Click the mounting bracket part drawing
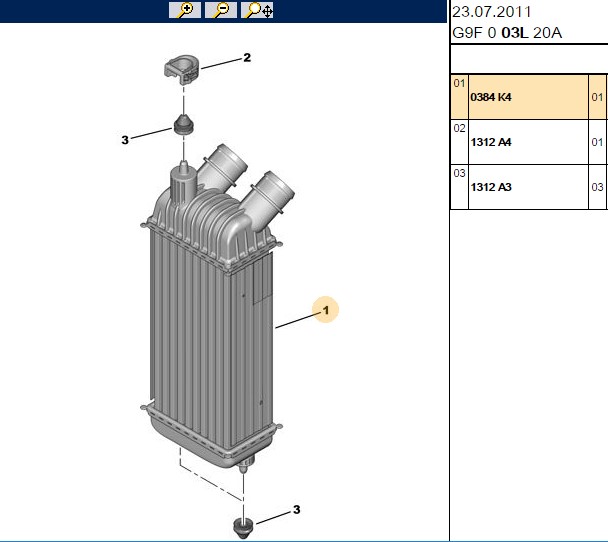 tap(182, 70)
